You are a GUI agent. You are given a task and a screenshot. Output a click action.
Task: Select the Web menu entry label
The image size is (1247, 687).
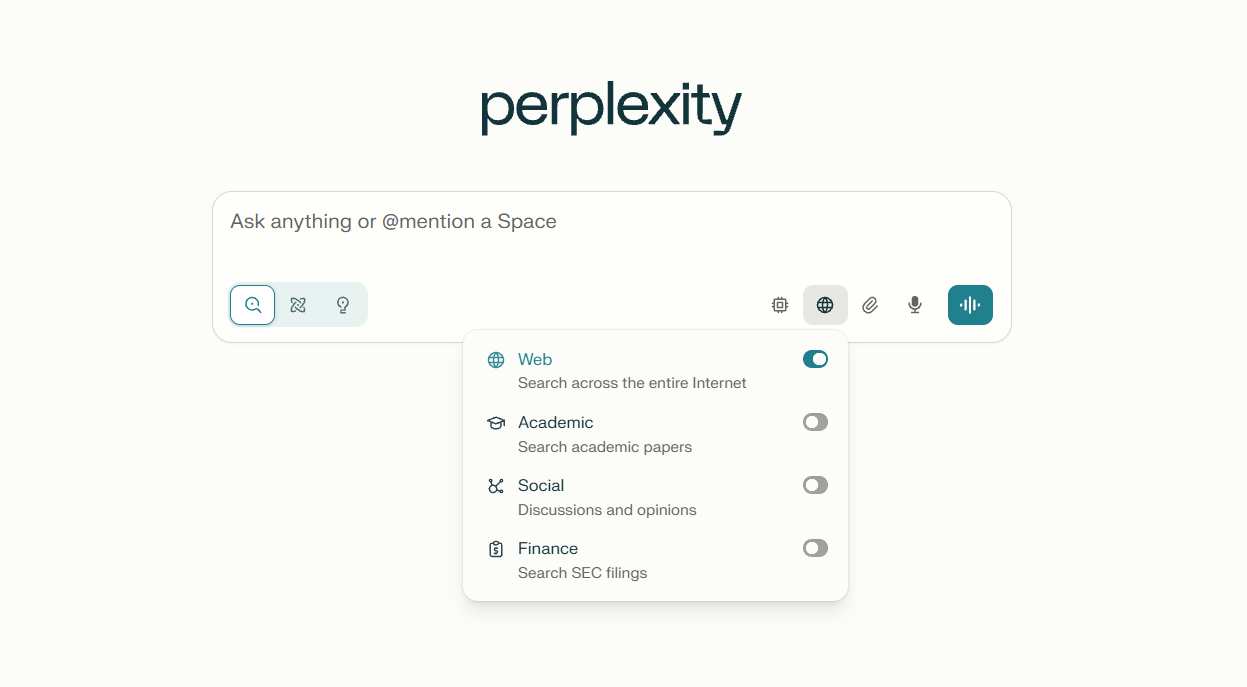point(535,359)
